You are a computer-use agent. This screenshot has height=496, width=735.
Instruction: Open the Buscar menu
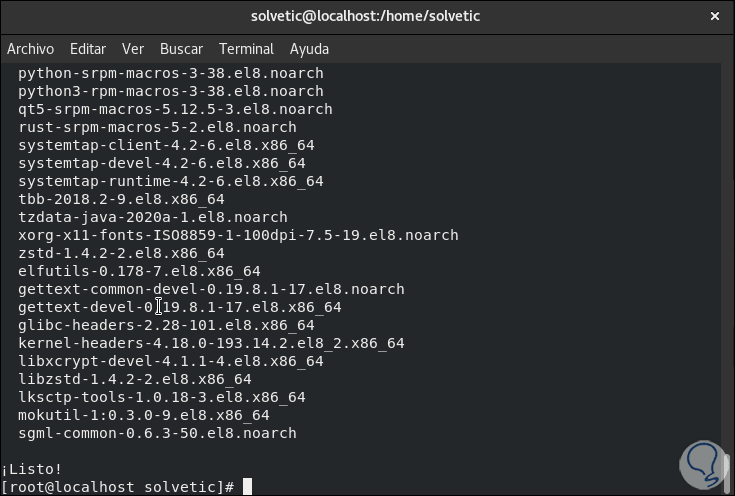coord(181,49)
